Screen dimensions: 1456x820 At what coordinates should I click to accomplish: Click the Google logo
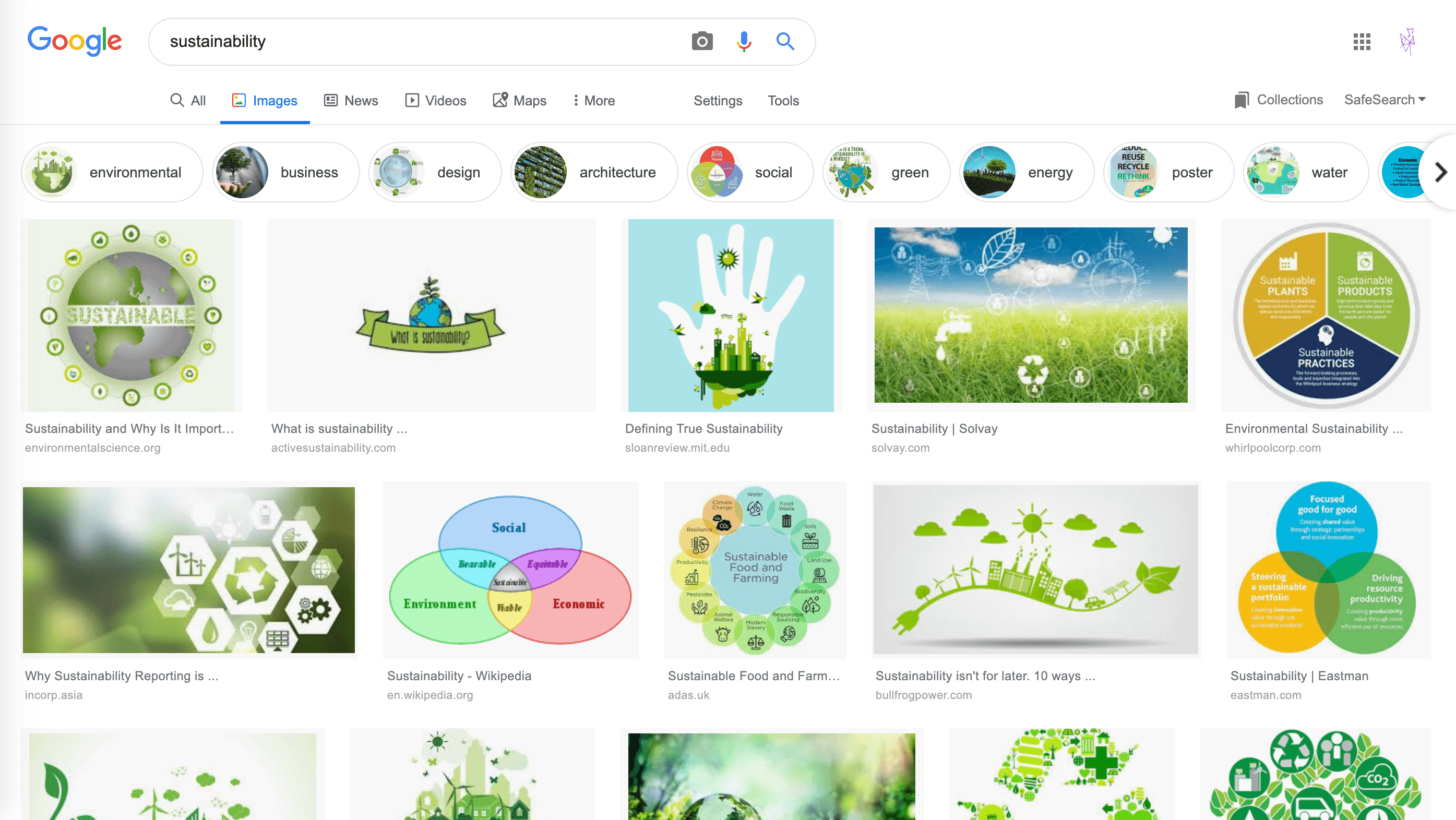click(75, 41)
